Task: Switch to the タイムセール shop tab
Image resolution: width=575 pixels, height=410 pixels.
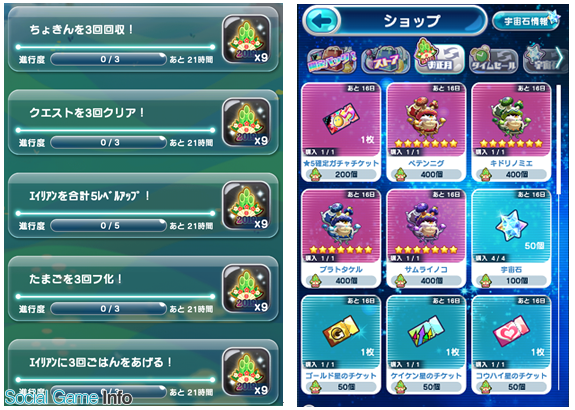Action: (x=493, y=61)
